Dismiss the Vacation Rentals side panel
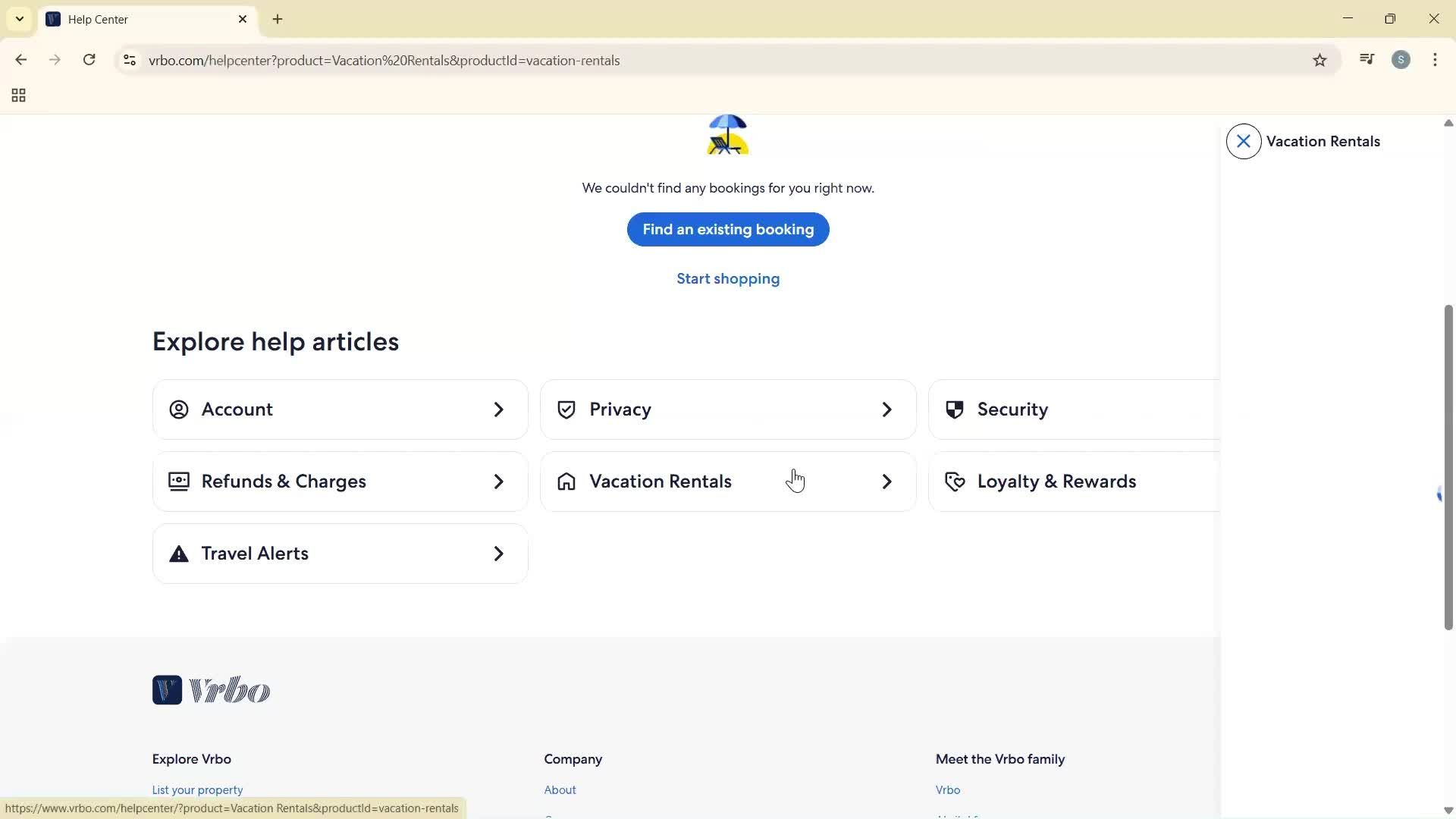The height and width of the screenshot is (819, 1456). coord(1243,141)
